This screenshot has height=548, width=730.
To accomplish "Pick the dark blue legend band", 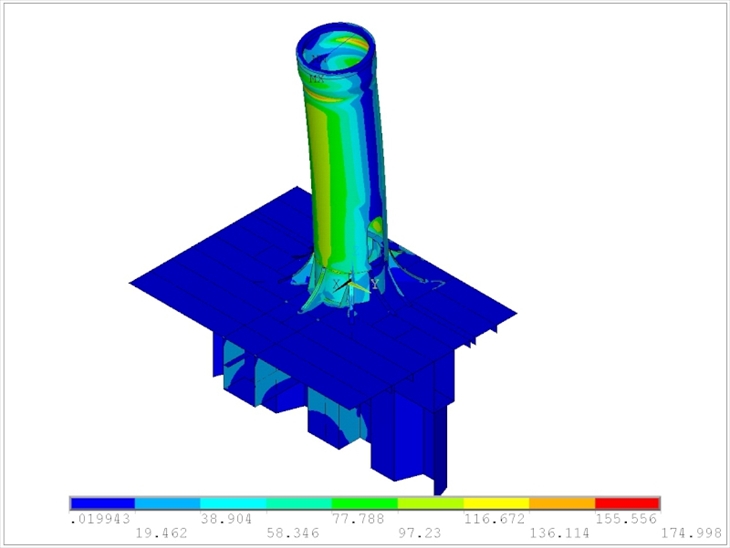I will (102, 503).
